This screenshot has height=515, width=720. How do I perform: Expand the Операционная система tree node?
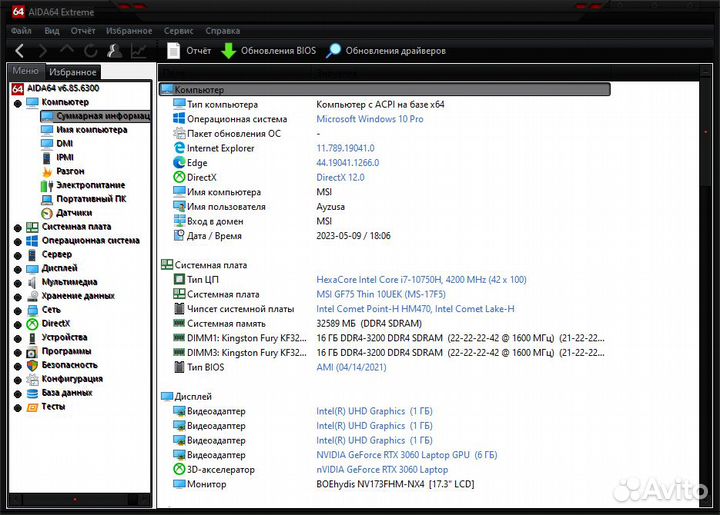[x=17, y=242]
